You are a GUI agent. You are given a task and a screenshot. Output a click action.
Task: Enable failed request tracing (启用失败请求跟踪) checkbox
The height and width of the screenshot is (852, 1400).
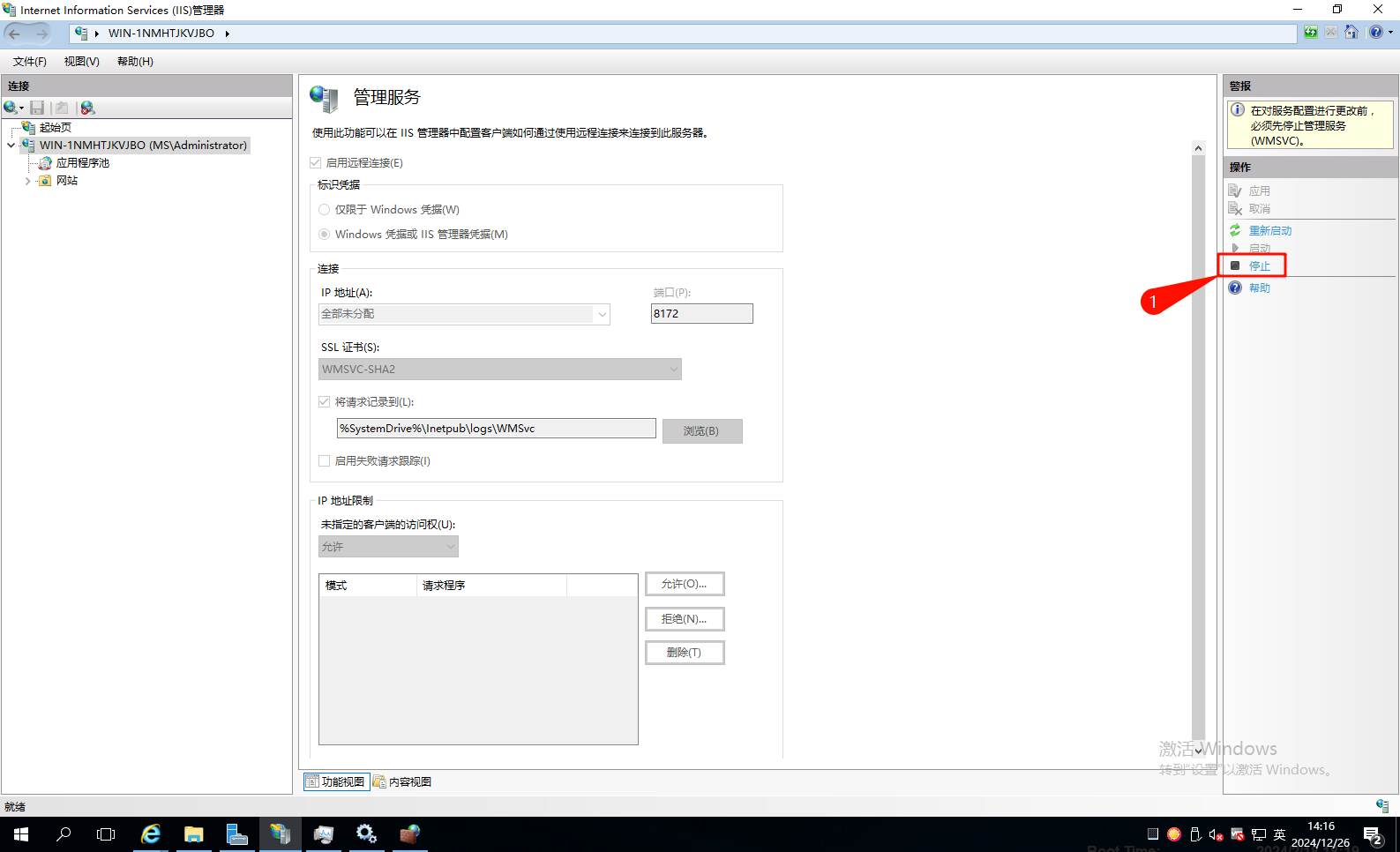pos(325,461)
